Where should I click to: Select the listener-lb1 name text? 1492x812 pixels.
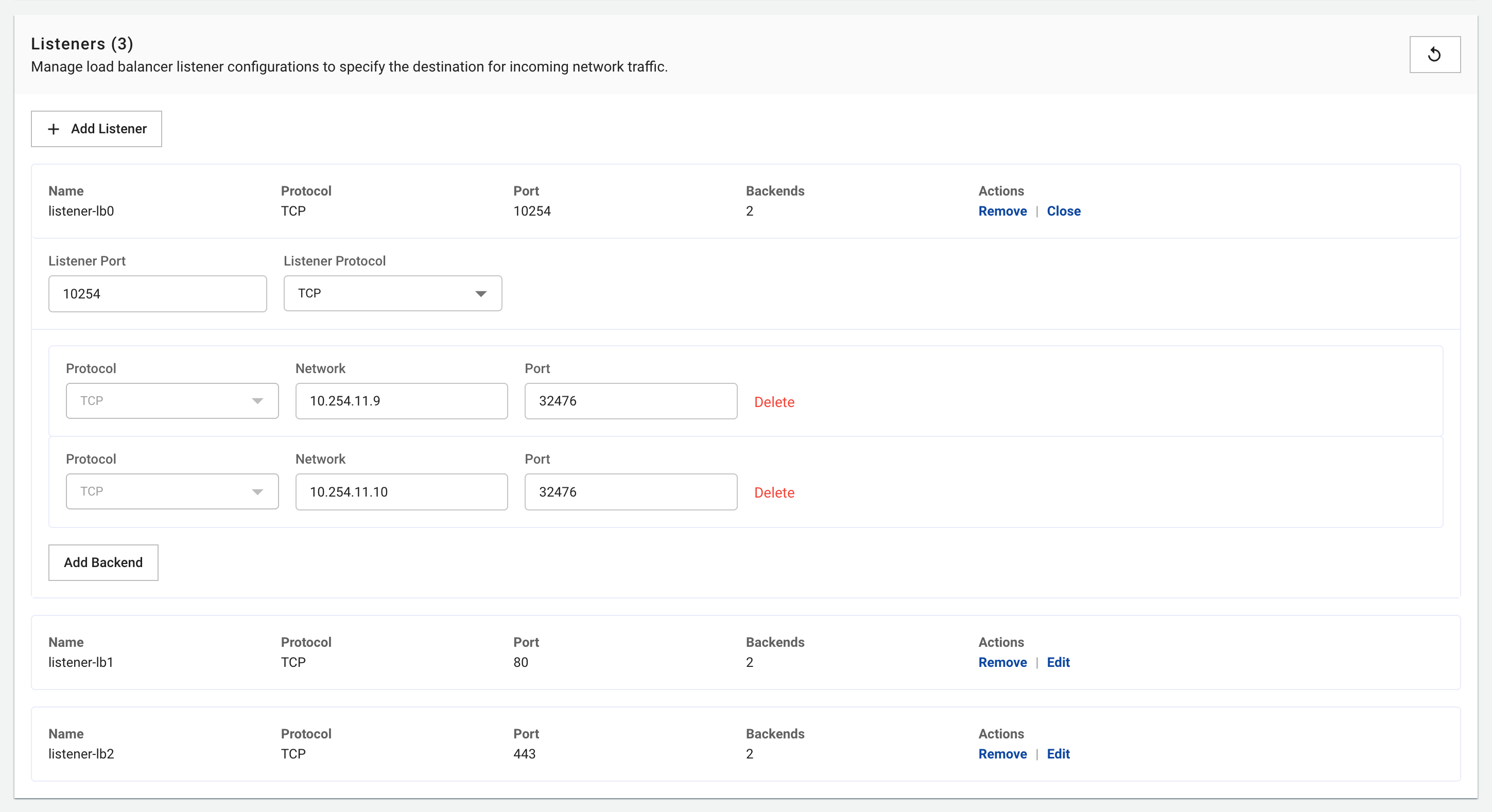click(x=81, y=662)
